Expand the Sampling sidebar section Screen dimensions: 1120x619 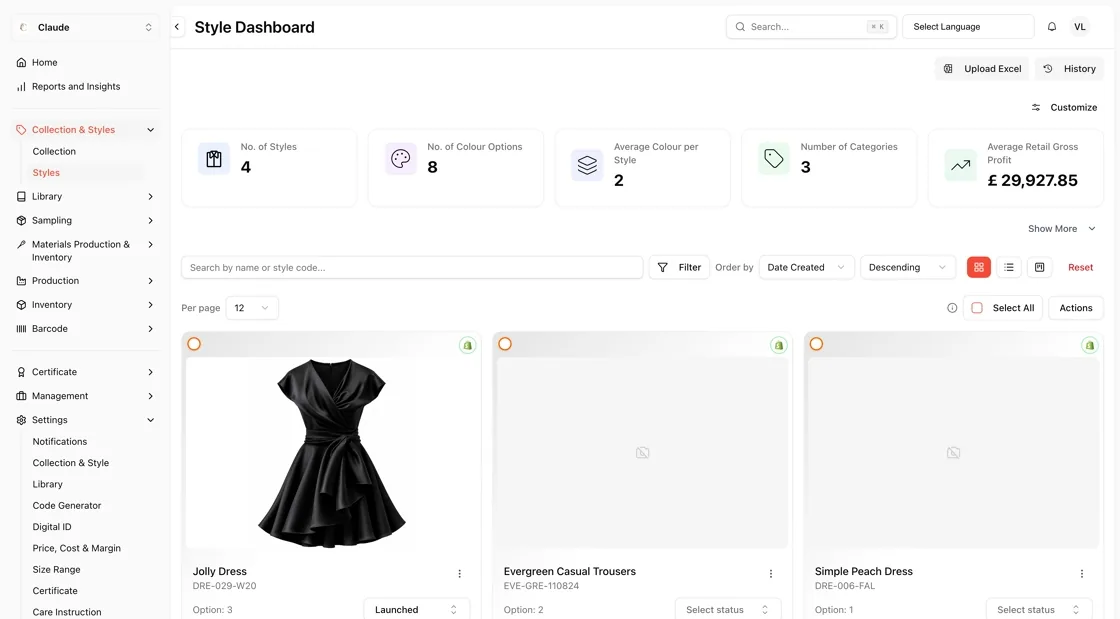(85, 221)
